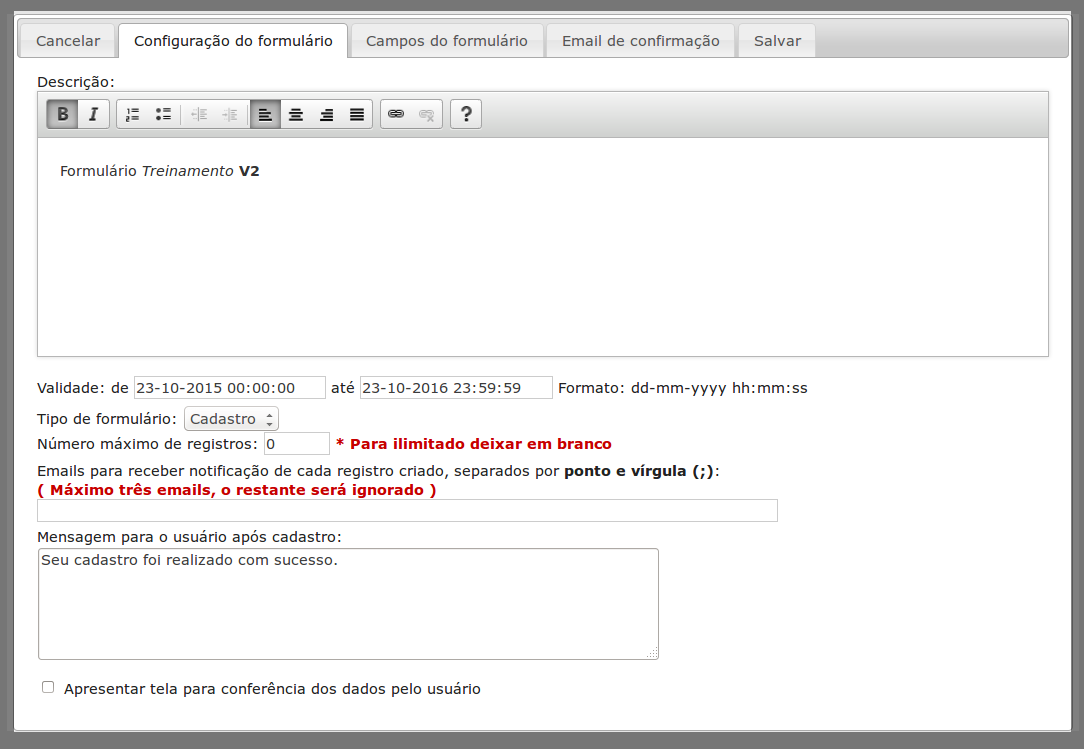Align the description text right
Screen dimensions: 1084x749
tap(326, 115)
